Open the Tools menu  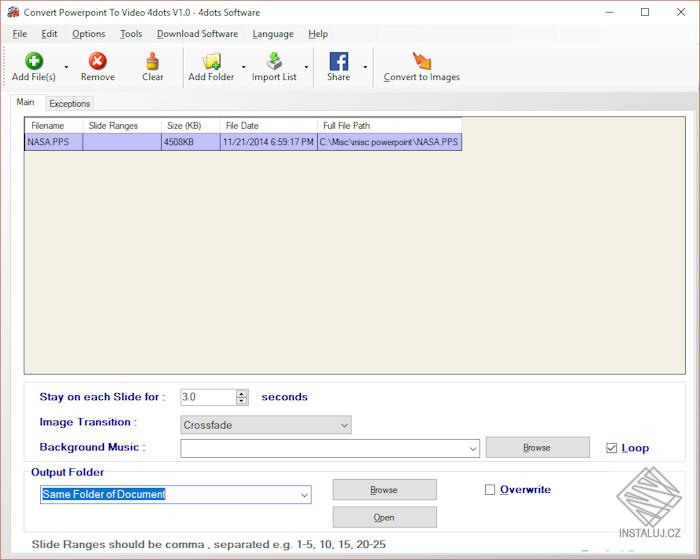(131, 34)
